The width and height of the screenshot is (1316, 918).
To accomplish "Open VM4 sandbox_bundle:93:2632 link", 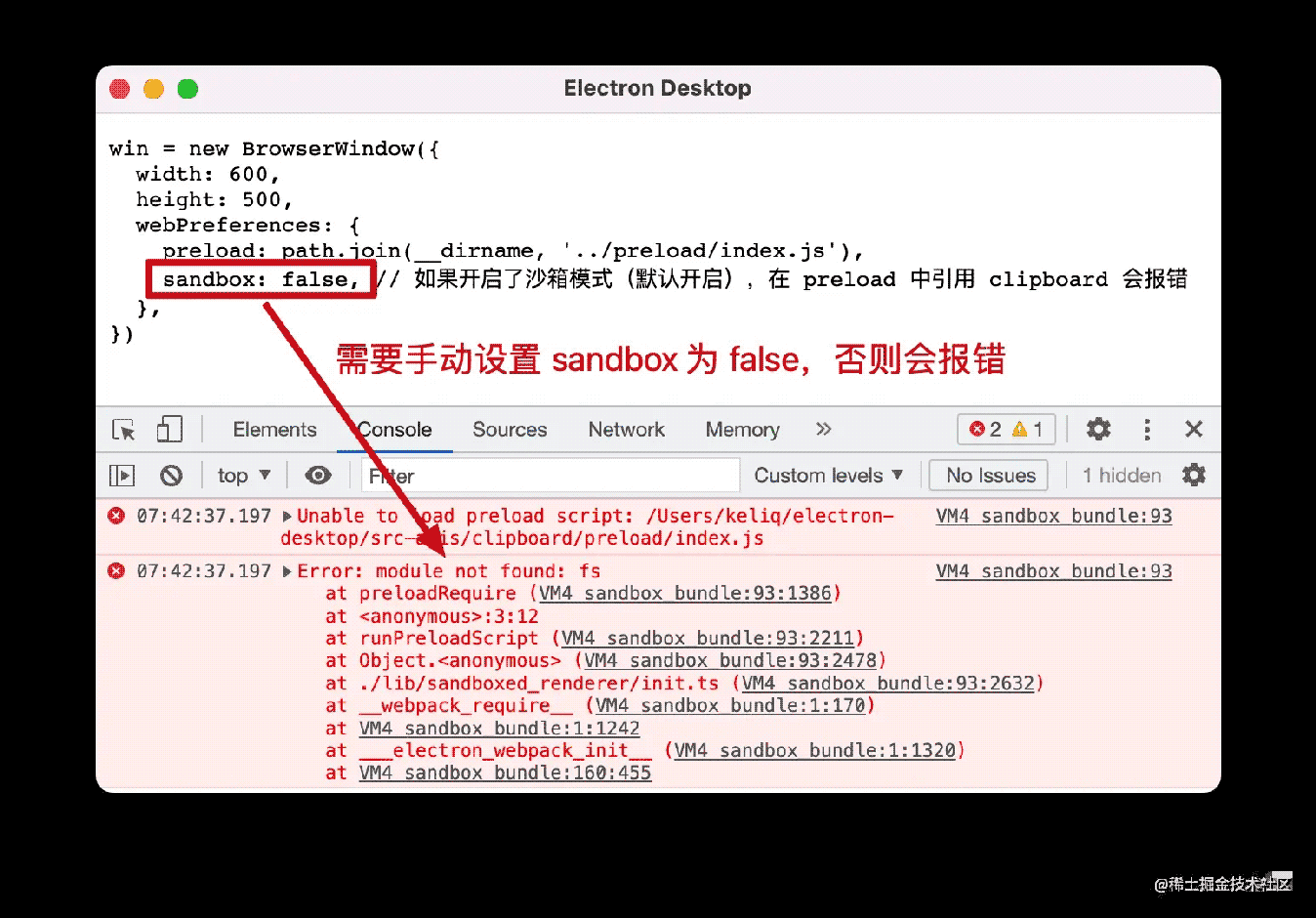I will pos(887,684).
